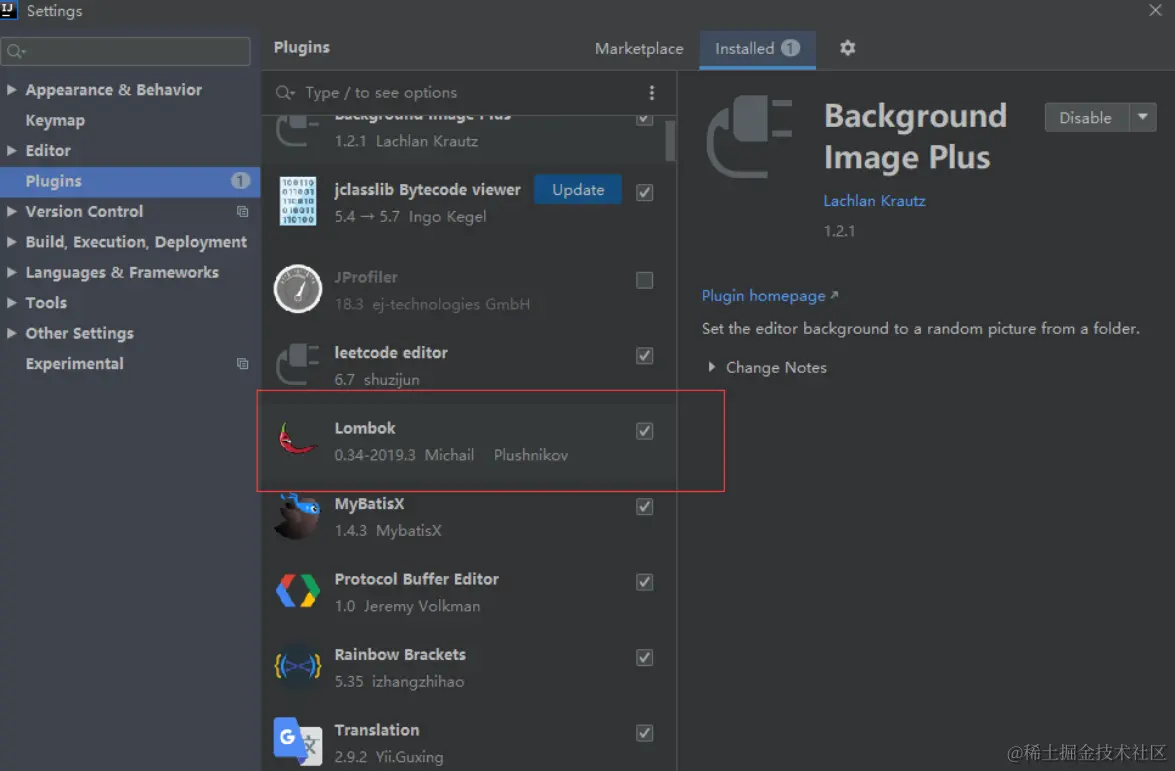
Task: Select the JProfiler plugin name
Action: pyautogui.click(x=366, y=277)
